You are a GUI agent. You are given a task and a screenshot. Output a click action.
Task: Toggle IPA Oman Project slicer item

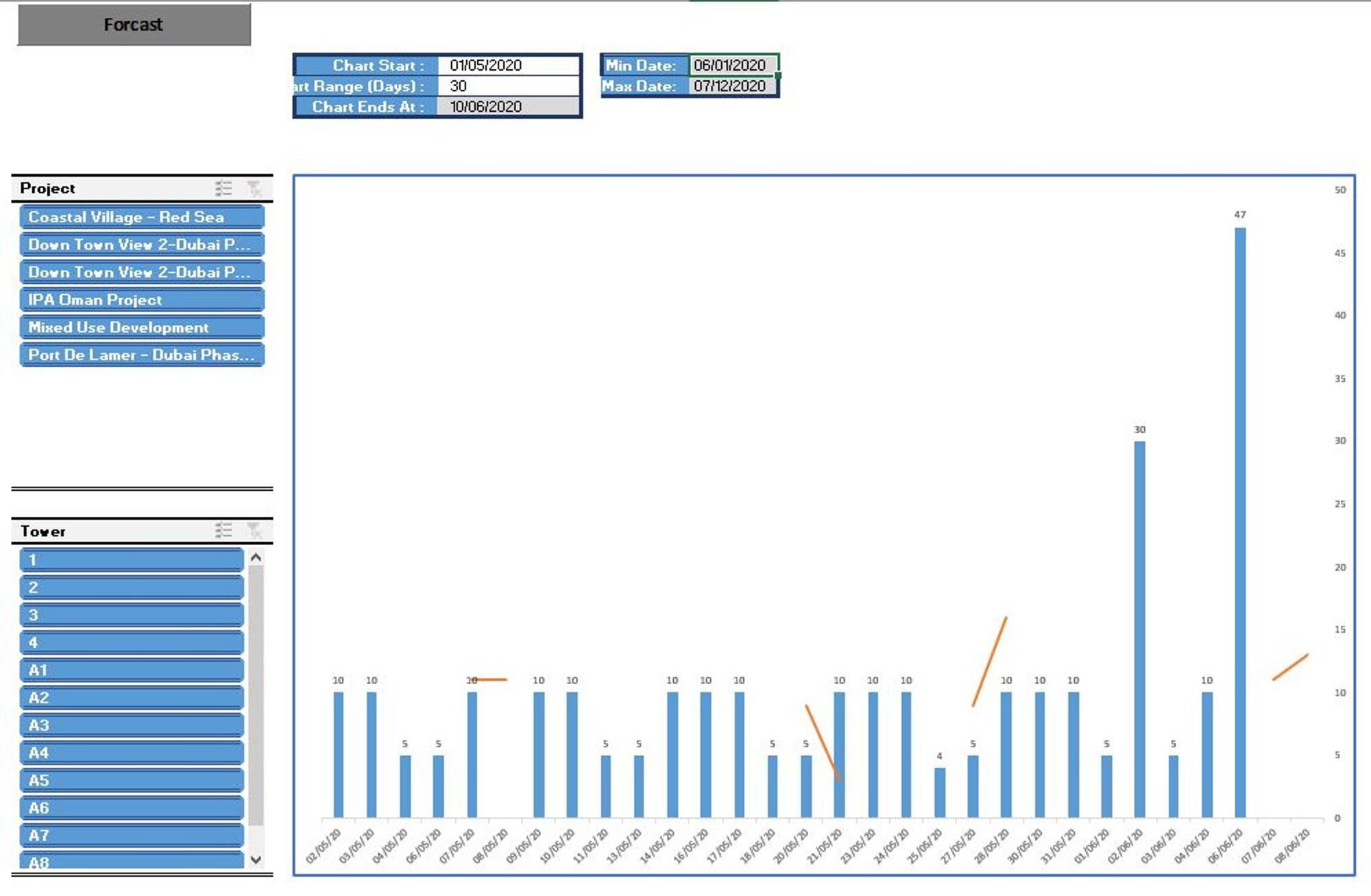point(142,300)
